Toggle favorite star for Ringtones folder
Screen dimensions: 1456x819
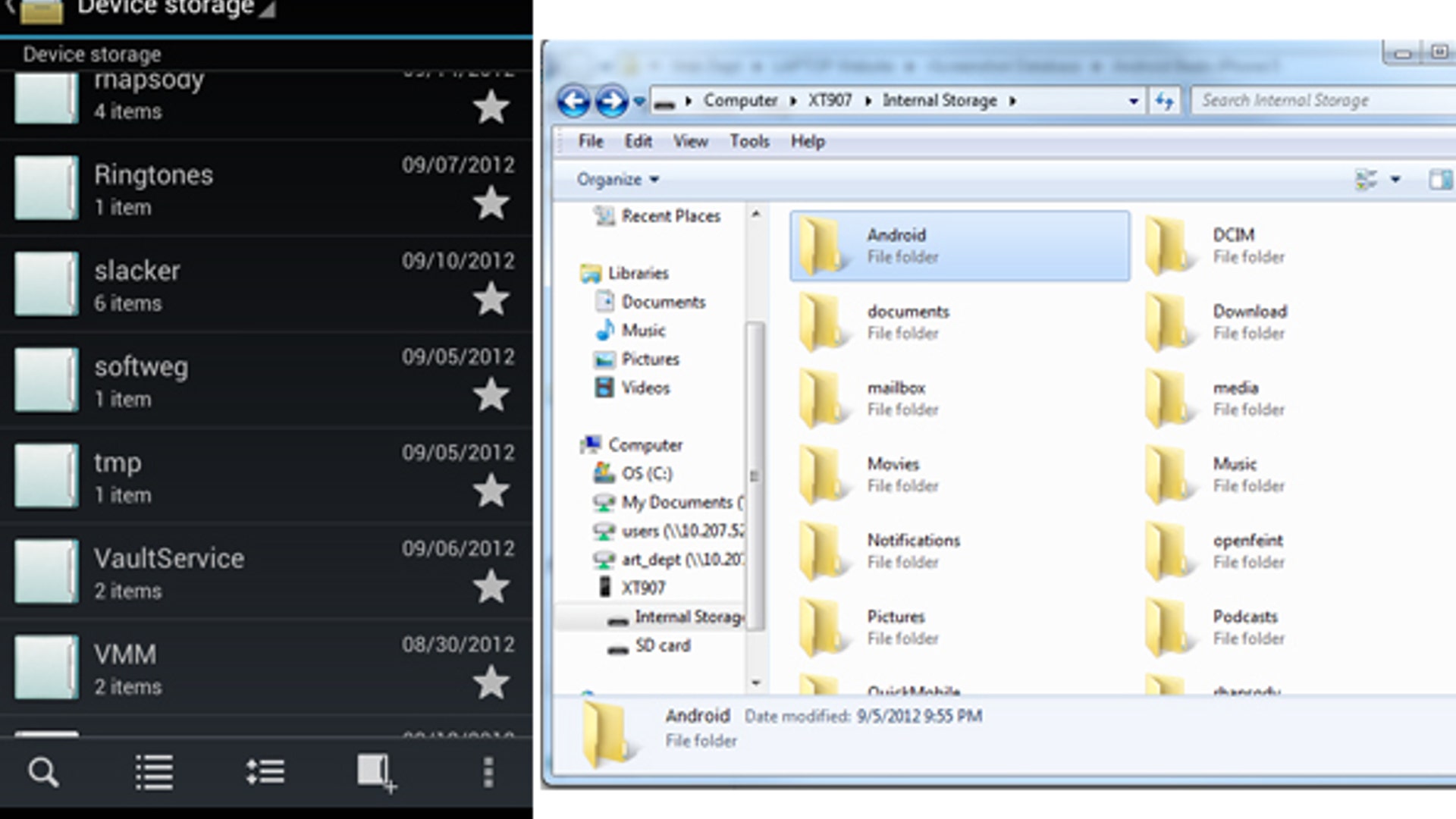pyautogui.click(x=491, y=203)
